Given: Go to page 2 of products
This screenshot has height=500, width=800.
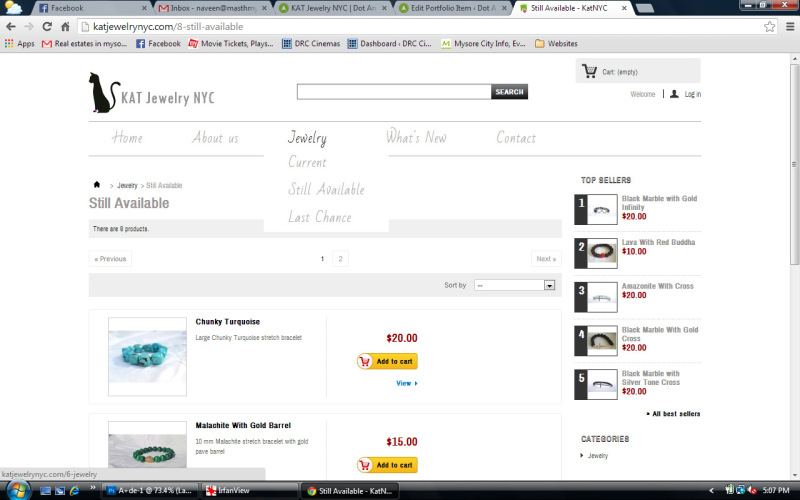Looking at the screenshot, I should coord(340,259).
